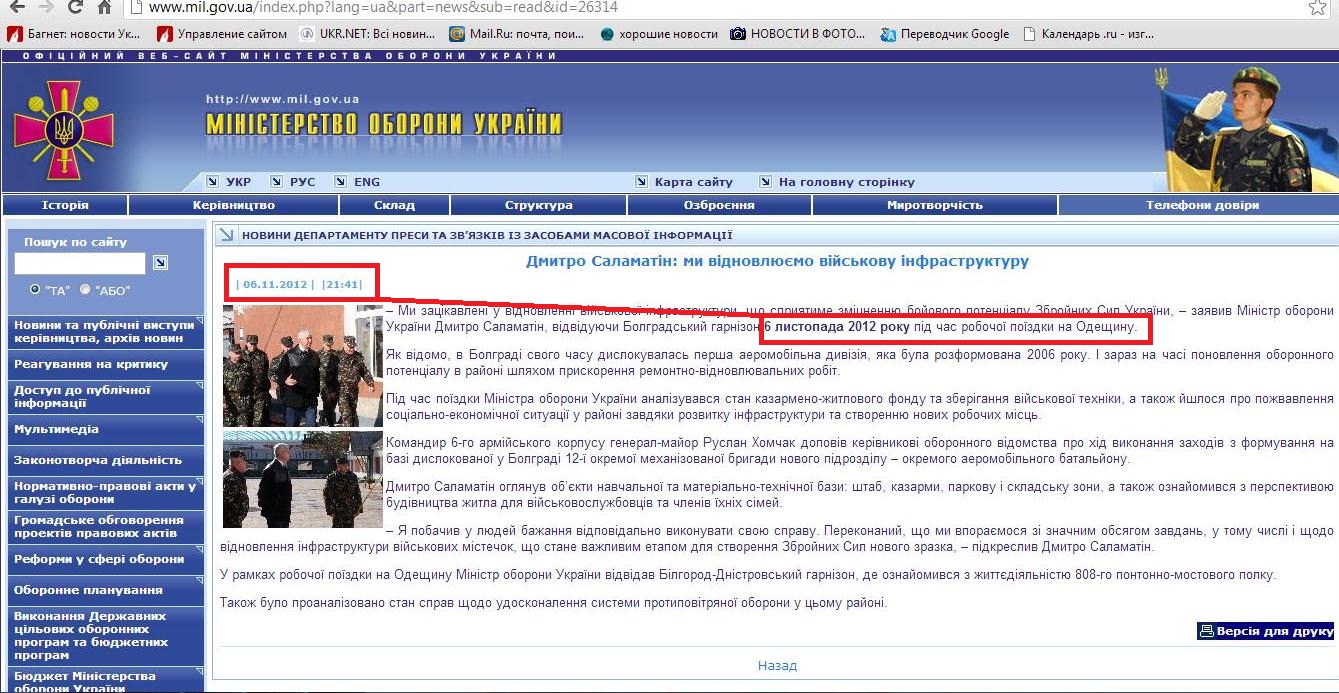Click the browser reload icon
Screen dimensions: 1339x693
(x=74, y=8)
